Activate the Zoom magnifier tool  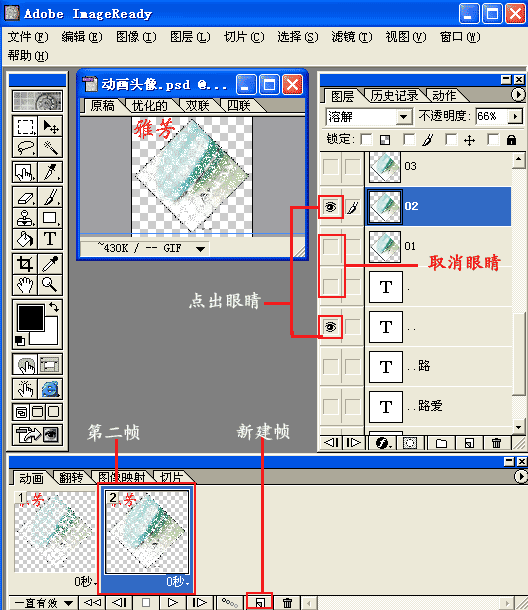(x=50, y=285)
